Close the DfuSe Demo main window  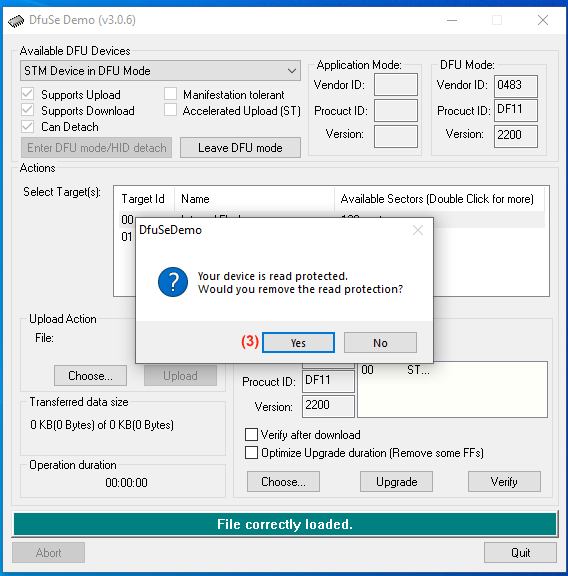click(543, 20)
